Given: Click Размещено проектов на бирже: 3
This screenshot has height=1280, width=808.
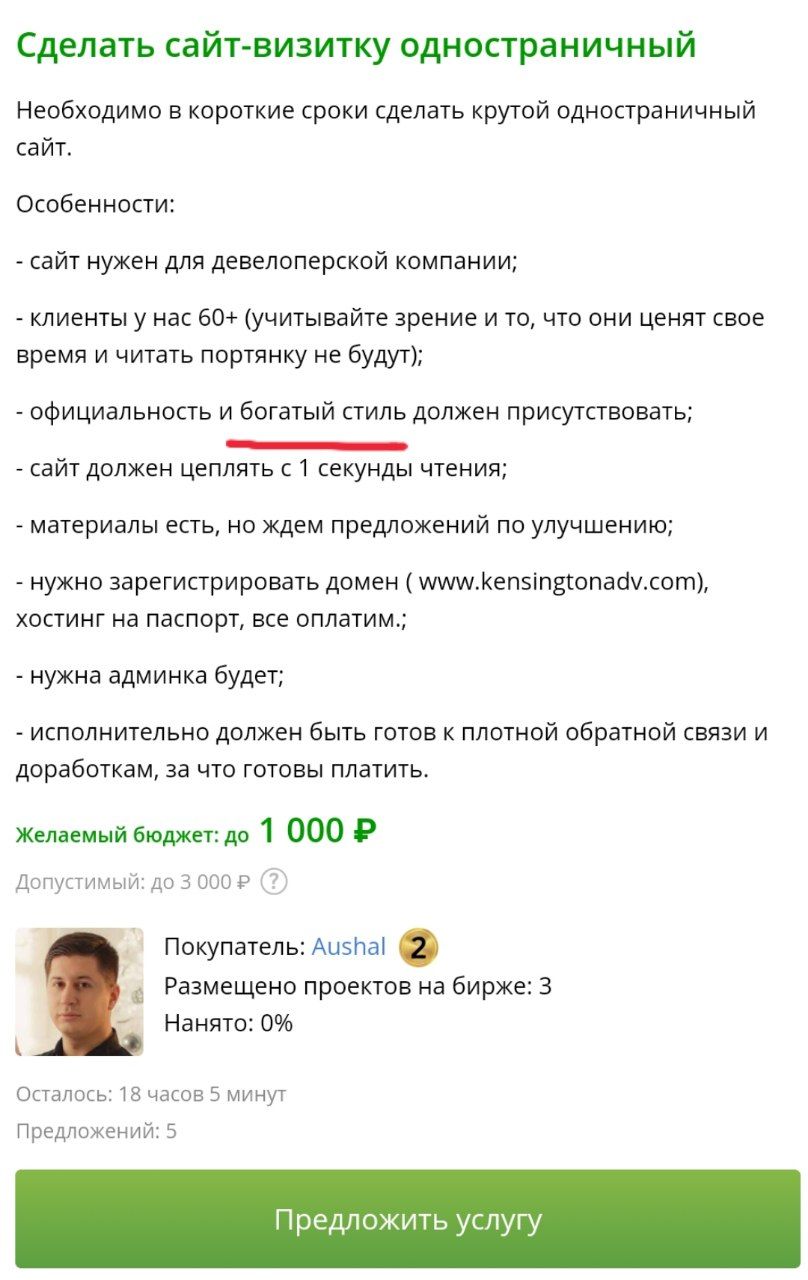Looking at the screenshot, I should pos(357,986).
